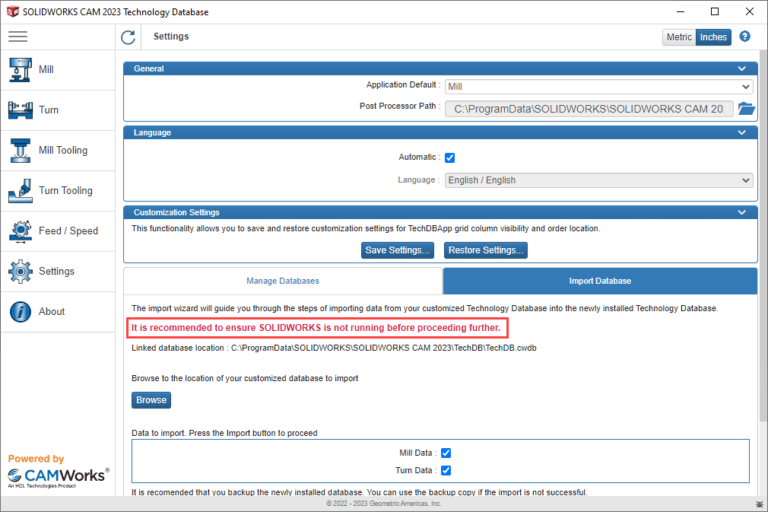Click the Save Settings button
Viewport: 768px width, 512px height.
398,250
